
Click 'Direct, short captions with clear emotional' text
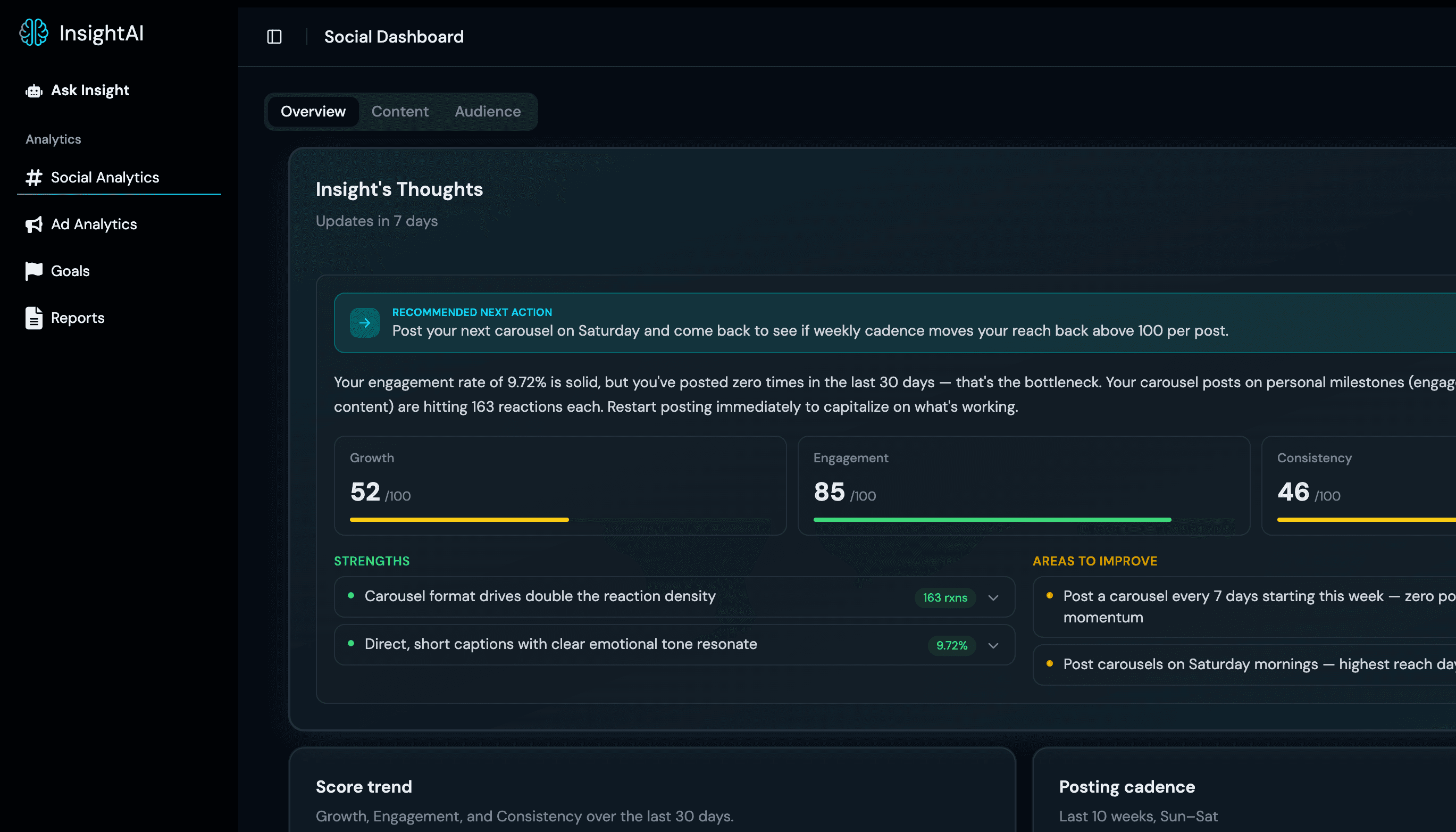560,645
